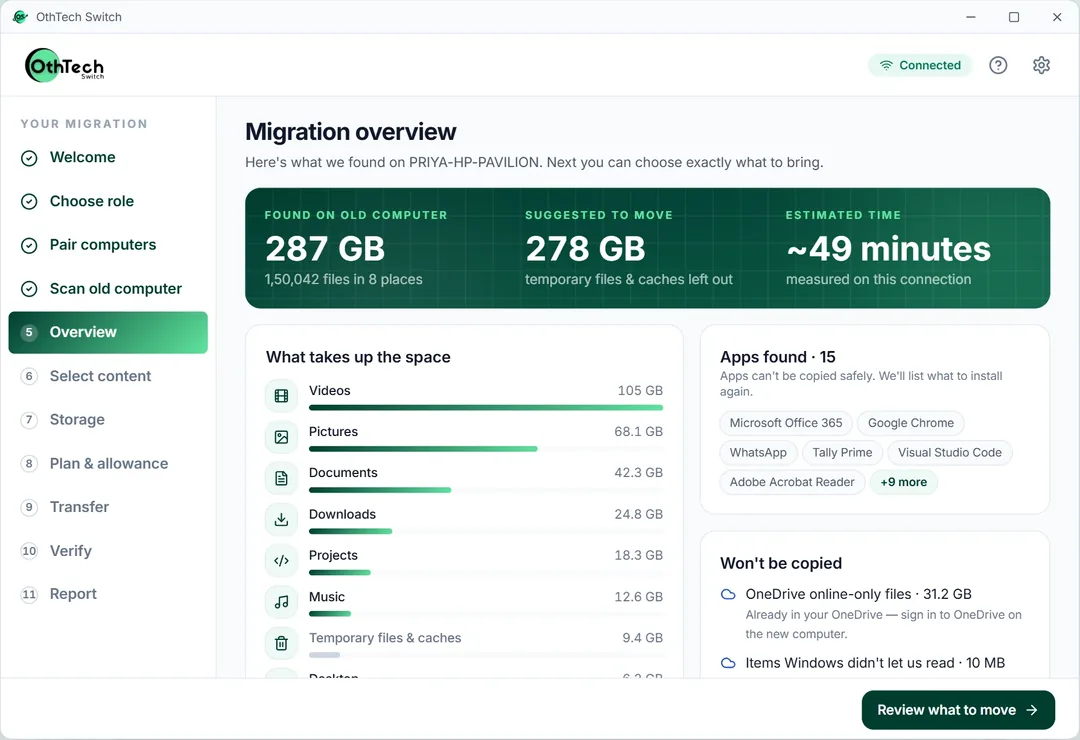Viewport: 1080px width, 740px height.
Task: Click the Downloads arrow icon
Action: [x=281, y=520]
